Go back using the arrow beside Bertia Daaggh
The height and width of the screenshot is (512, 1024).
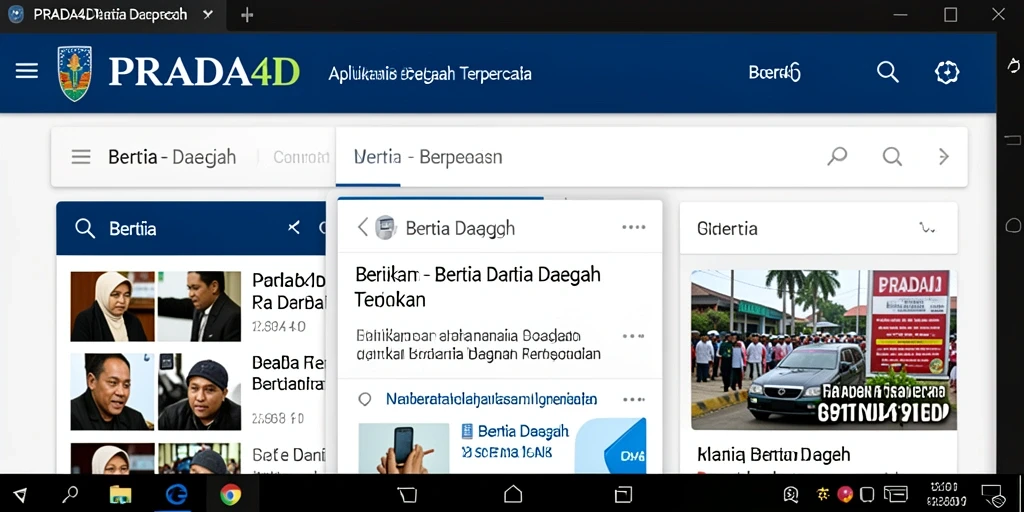(x=362, y=227)
